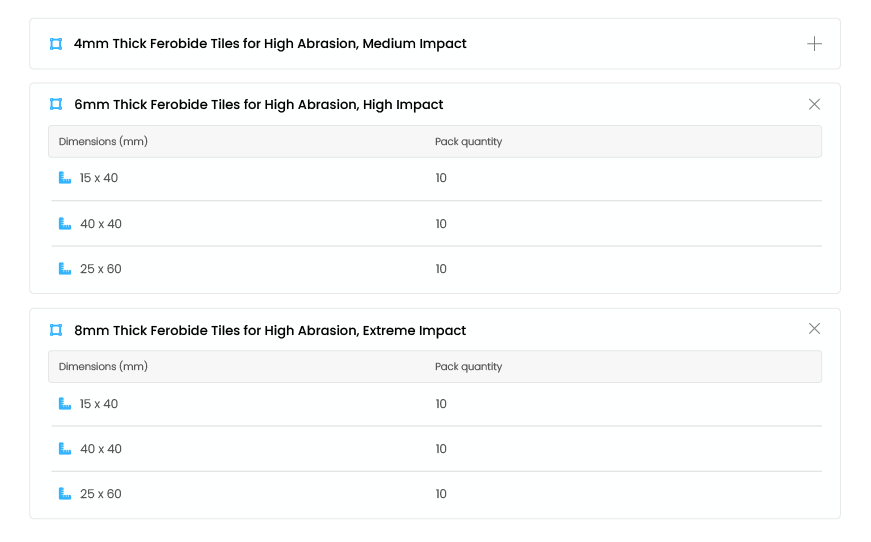Click Dimensions (mm) header in 6mm table
Image resolution: width=871 pixels, height=542 pixels.
[103, 142]
